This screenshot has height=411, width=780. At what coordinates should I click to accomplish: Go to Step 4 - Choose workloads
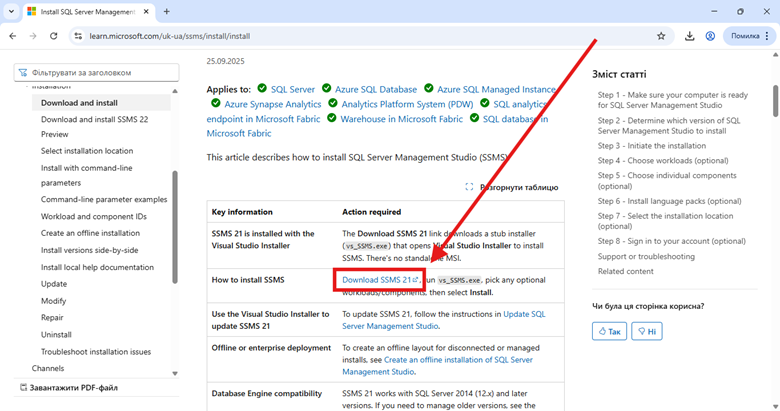pyautogui.click(x=663, y=161)
